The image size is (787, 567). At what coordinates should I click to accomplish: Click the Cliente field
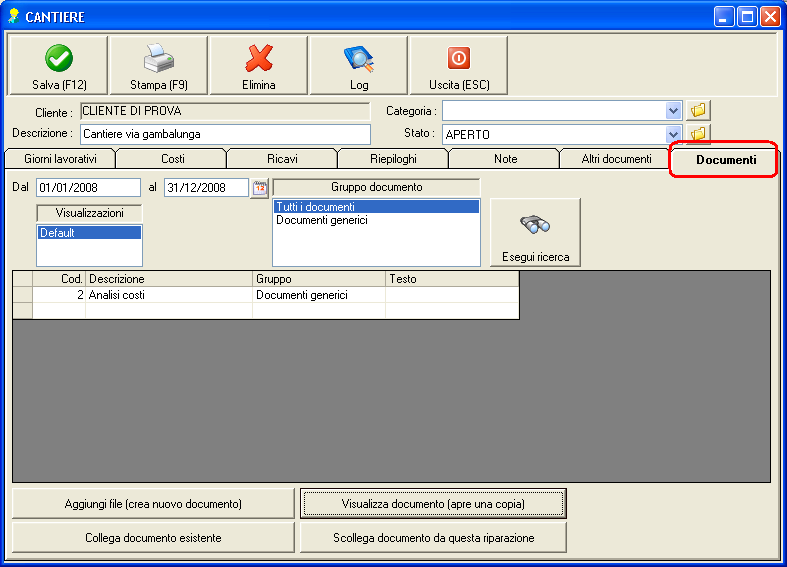click(225, 111)
